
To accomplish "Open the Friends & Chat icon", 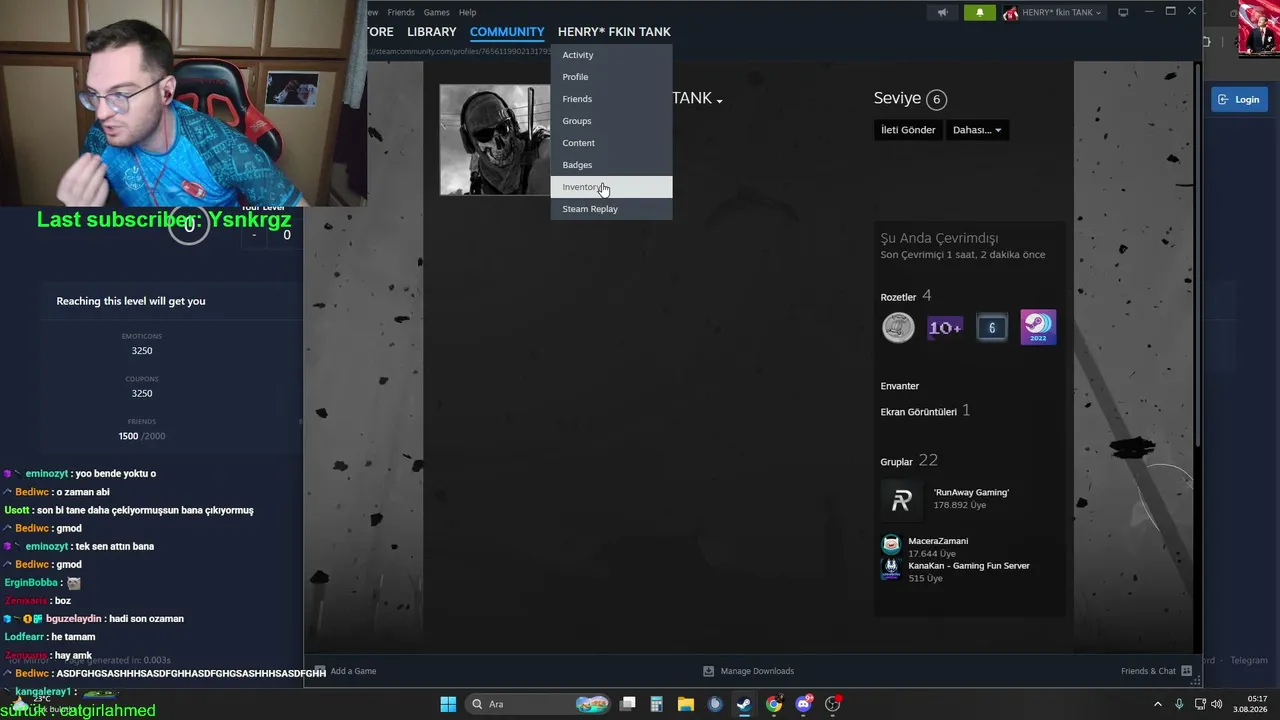I will point(1186,671).
